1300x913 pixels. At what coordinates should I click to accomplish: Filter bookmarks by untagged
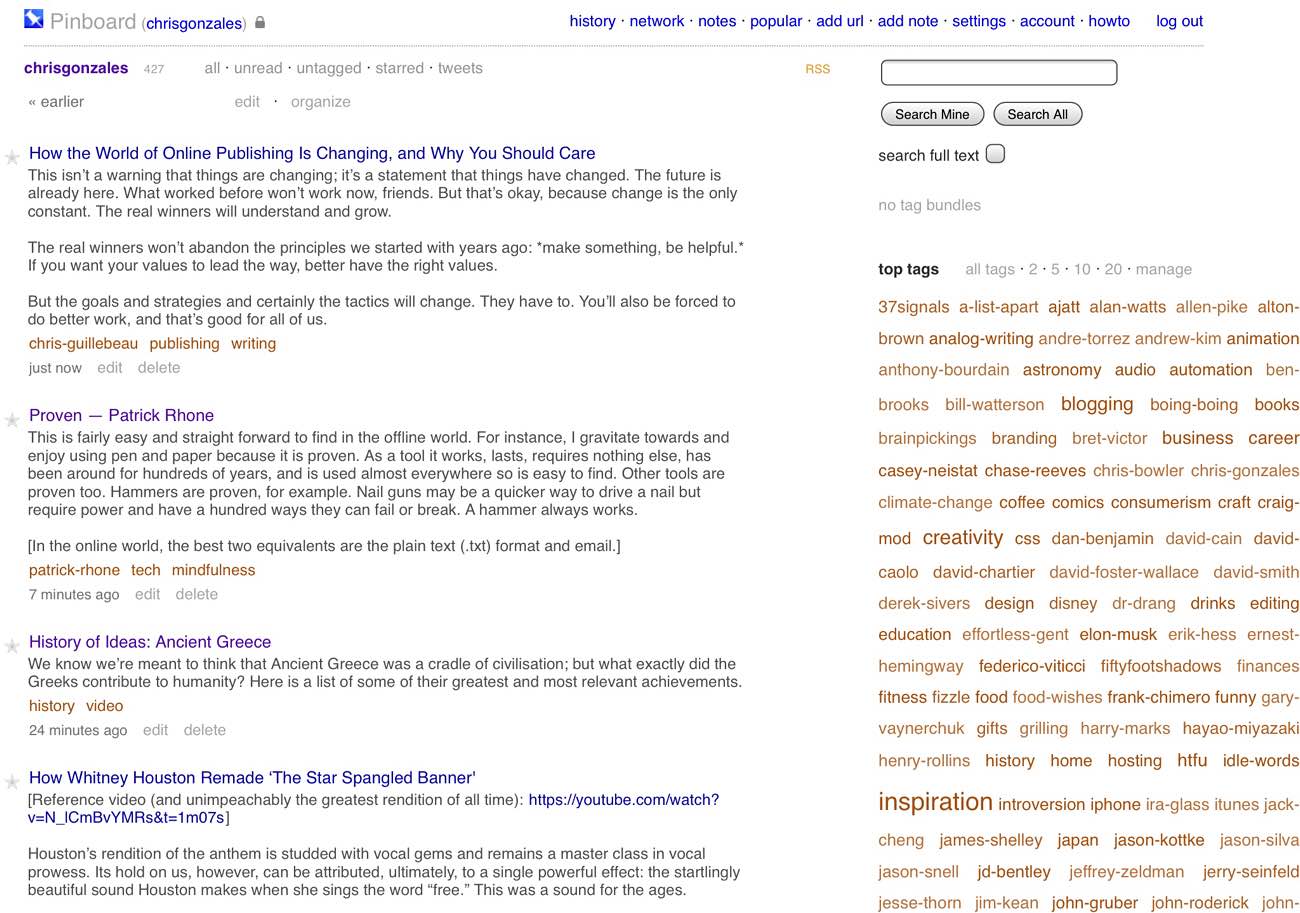(x=329, y=68)
